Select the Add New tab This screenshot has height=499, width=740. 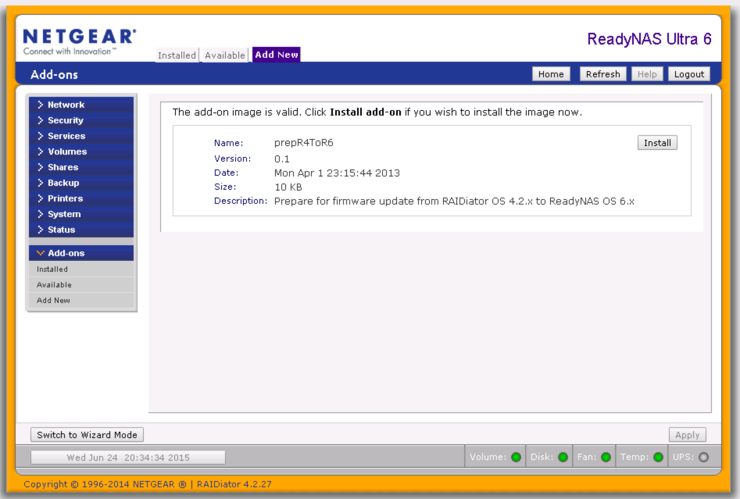[x=277, y=54]
